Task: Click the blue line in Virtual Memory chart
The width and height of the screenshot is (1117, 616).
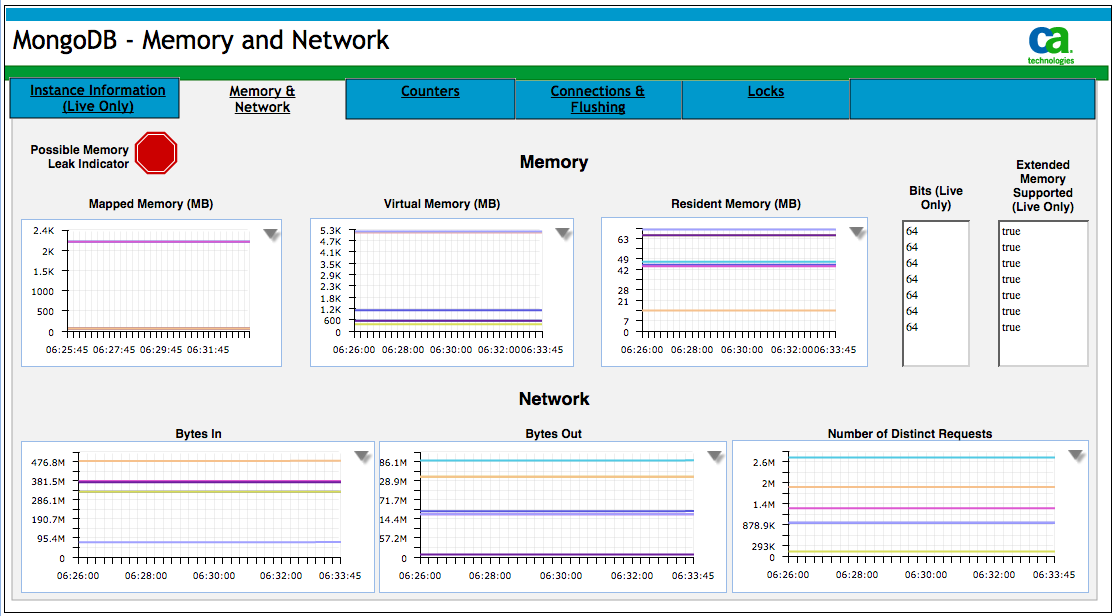Action: click(449, 310)
